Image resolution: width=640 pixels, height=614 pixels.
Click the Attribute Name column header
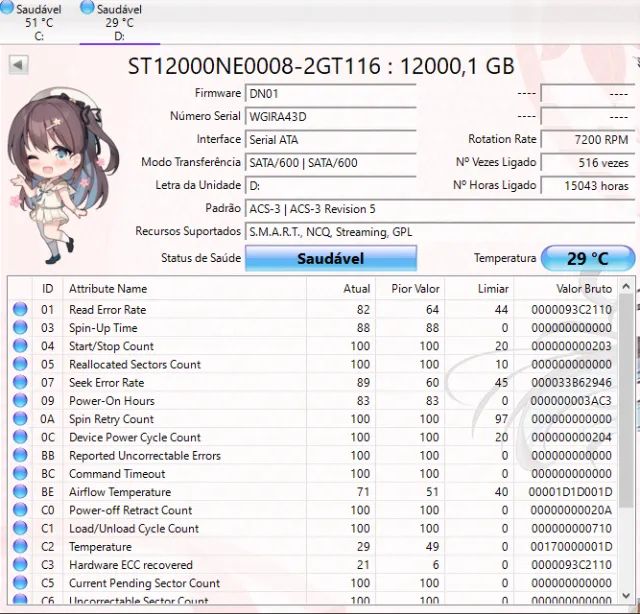[x=184, y=289]
